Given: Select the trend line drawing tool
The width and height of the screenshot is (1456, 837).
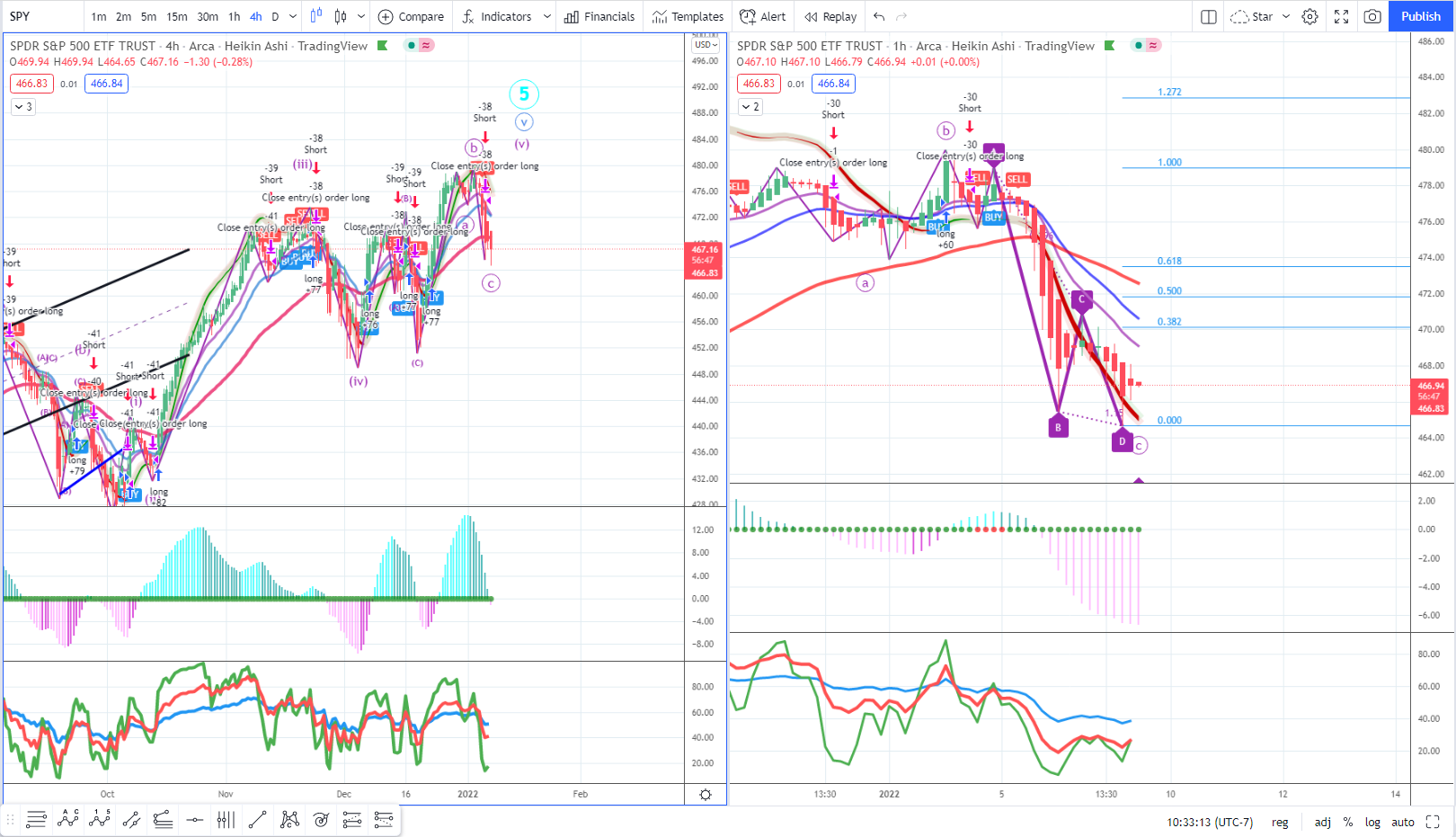Looking at the screenshot, I should point(257,819).
